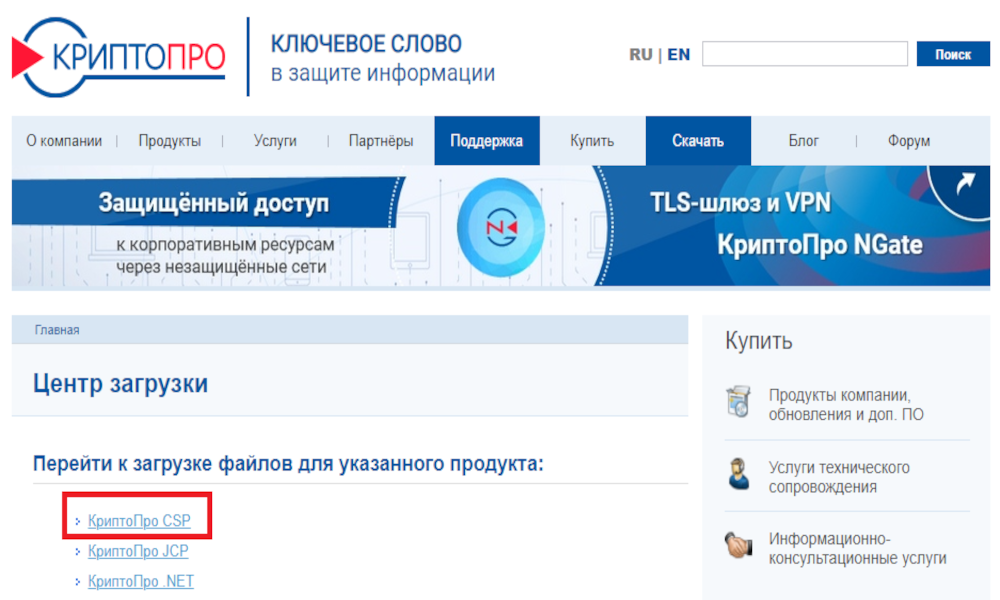Click the banner arrow icon
Viewport: 1000px width, 600px height.
tap(965, 184)
